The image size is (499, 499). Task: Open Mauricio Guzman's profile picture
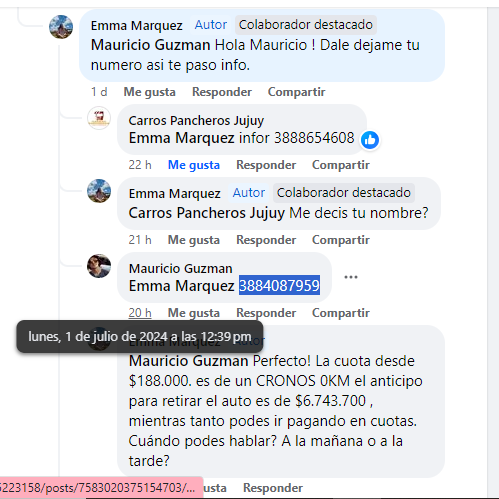[99, 266]
